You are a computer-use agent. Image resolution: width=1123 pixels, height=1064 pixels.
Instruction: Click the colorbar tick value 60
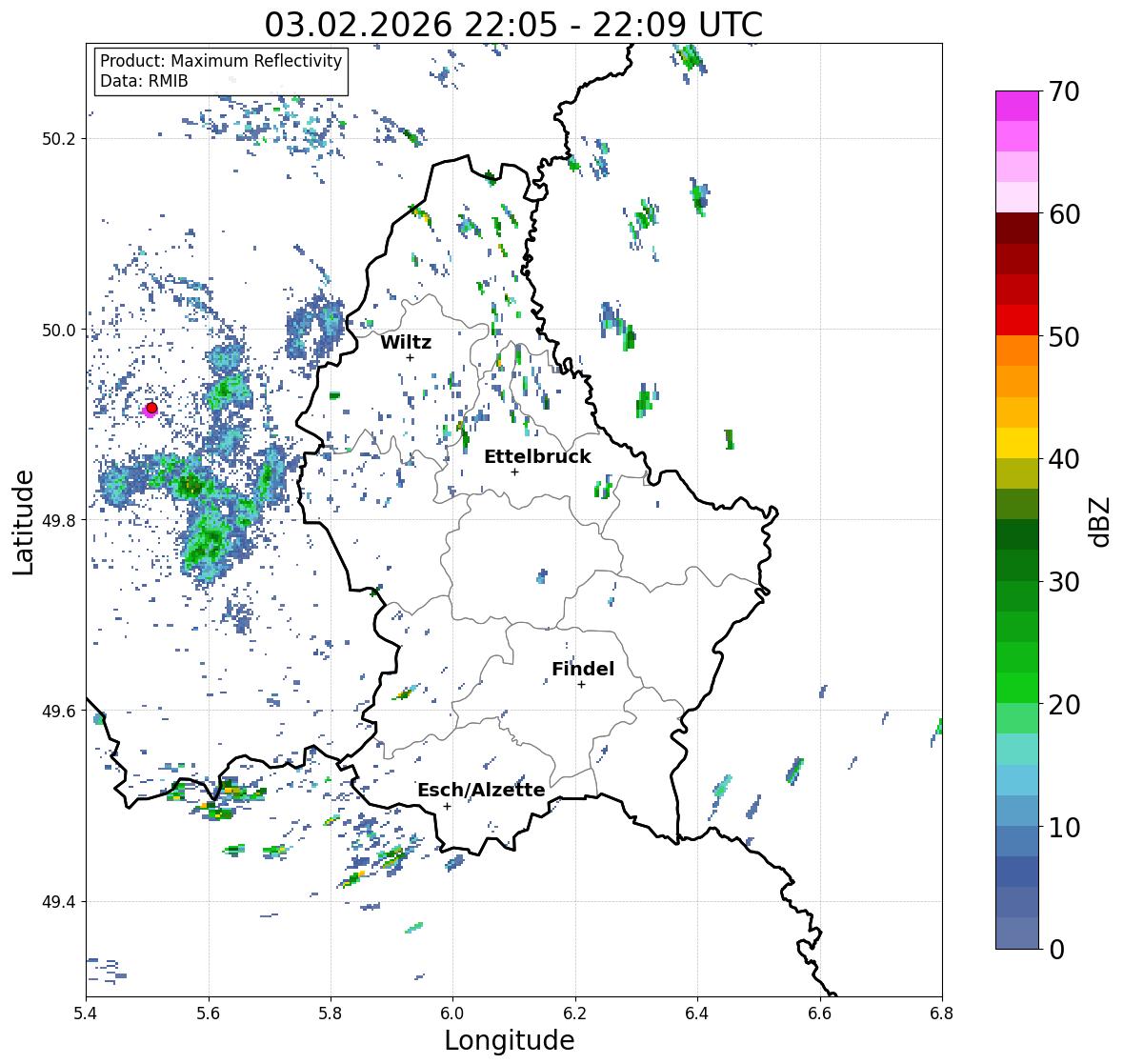pyautogui.click(x=1063, y=214)
